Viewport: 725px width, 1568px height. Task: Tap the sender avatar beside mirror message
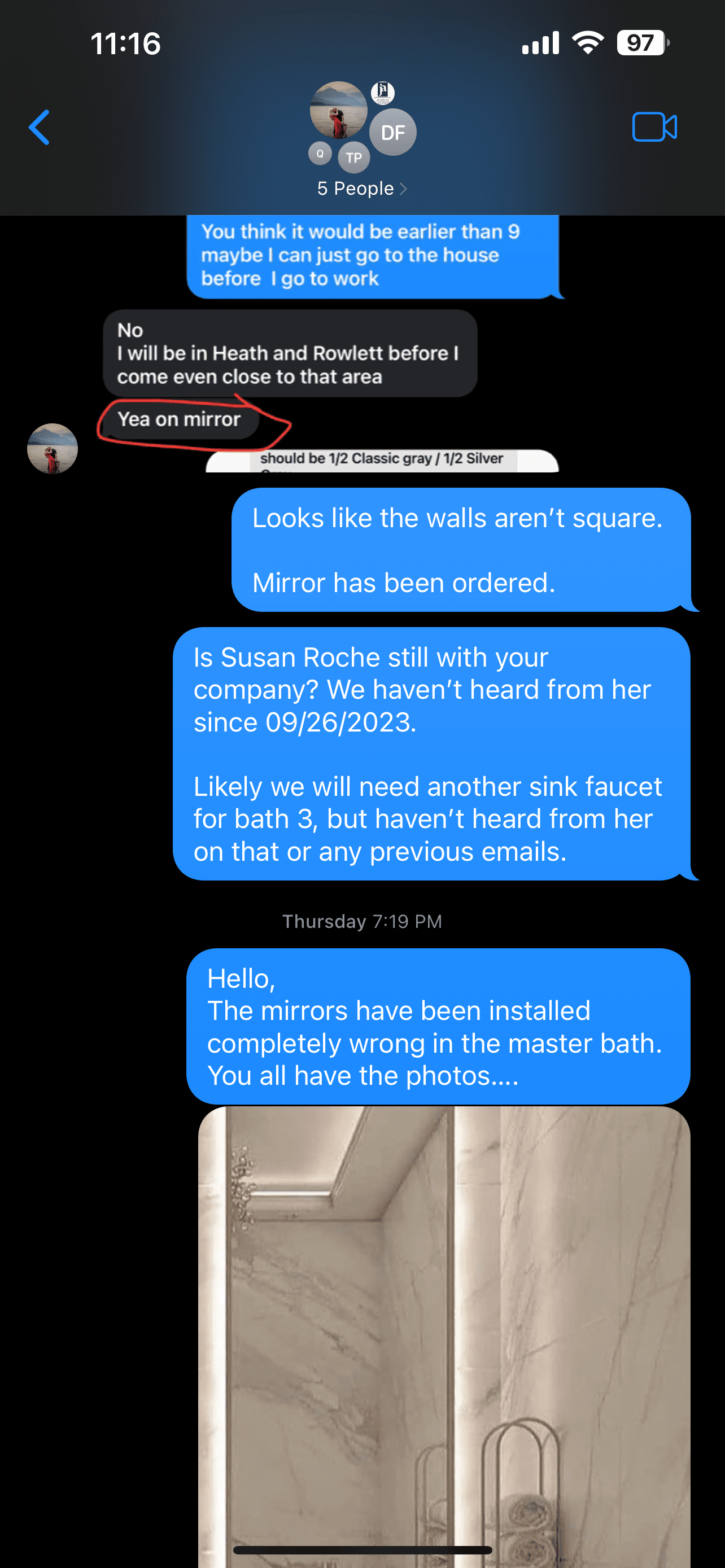coord(53,449)
